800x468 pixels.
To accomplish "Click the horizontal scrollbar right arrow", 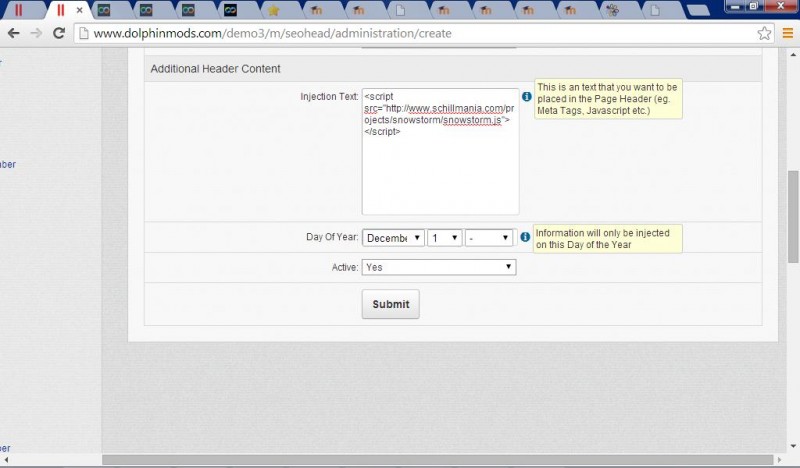I will (779, 460).
